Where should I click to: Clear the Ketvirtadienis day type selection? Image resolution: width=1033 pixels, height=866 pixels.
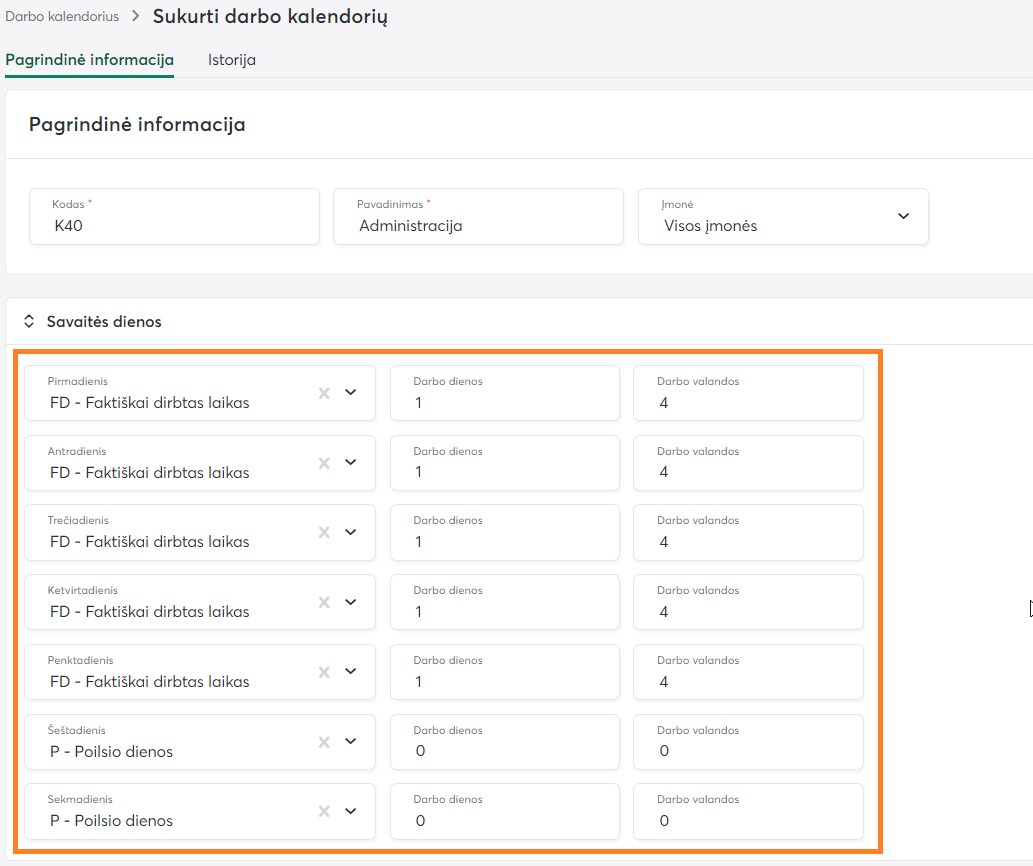click(x=324, y=602)
